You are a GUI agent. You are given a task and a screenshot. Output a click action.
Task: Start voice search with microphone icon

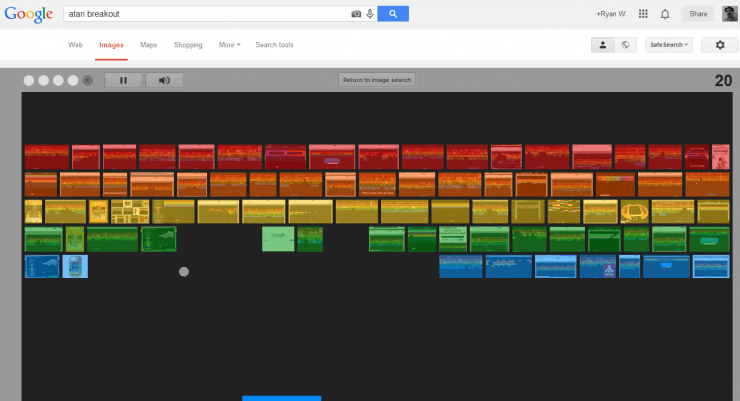pyautogui.click(x=370, y=14)
